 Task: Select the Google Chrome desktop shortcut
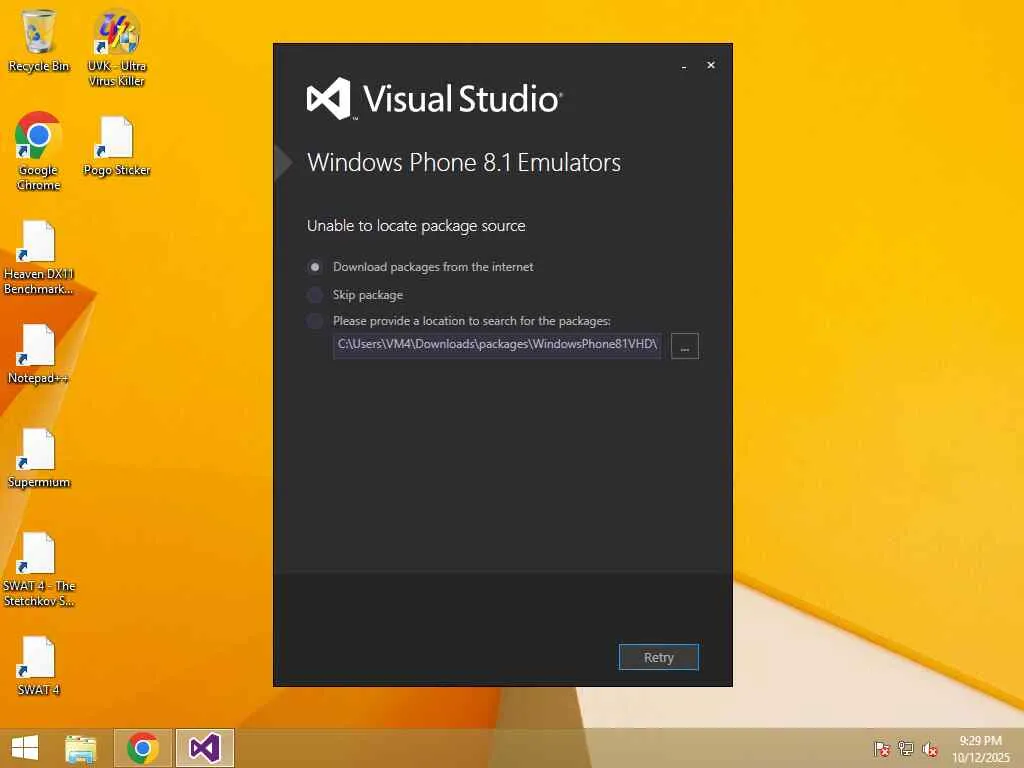pyautogui.click(x=39, y=152)
